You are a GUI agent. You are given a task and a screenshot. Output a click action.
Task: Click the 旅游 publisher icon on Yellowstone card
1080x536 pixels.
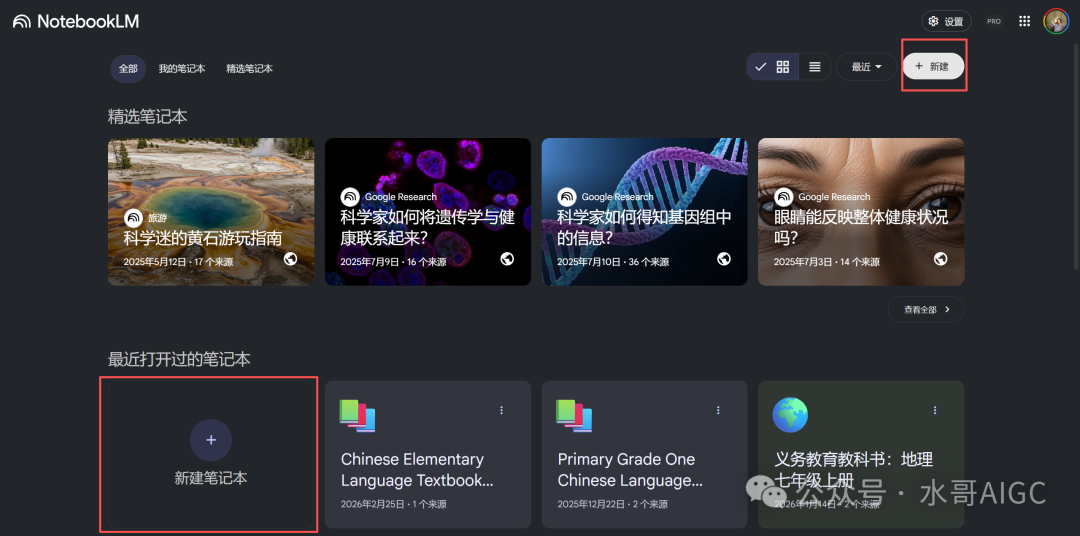(x=134, y=218)
